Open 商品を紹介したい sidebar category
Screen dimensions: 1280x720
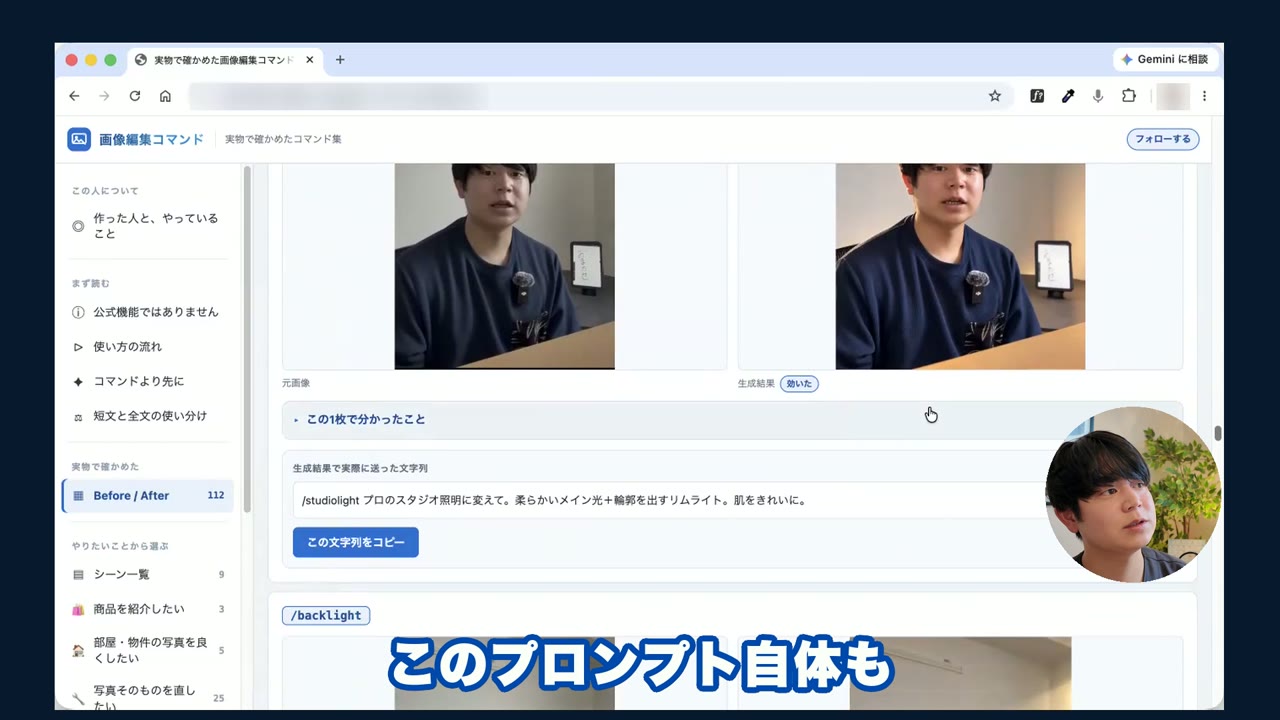pyautogui.click(x=146, y=609)
